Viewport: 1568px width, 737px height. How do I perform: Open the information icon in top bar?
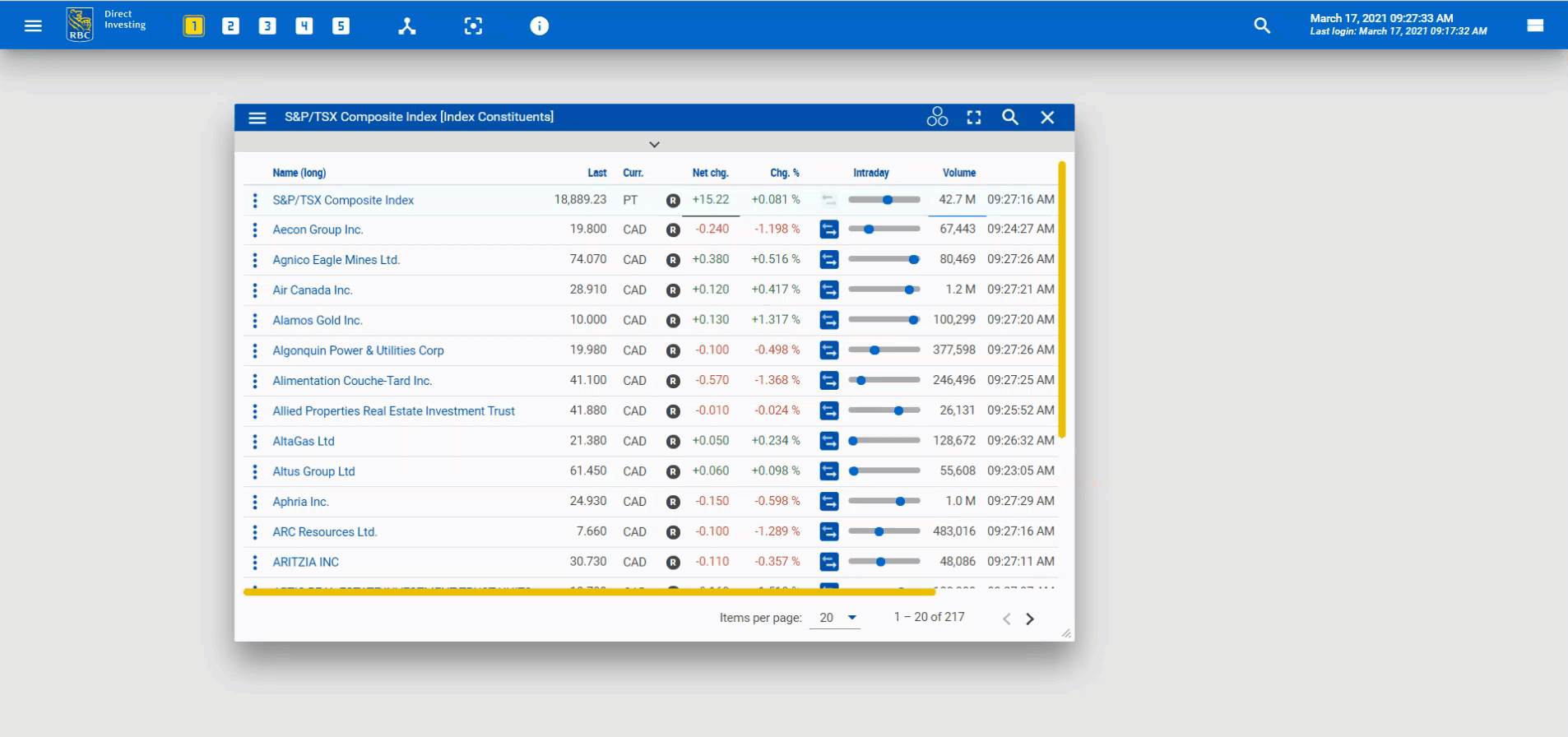(539, 26)
